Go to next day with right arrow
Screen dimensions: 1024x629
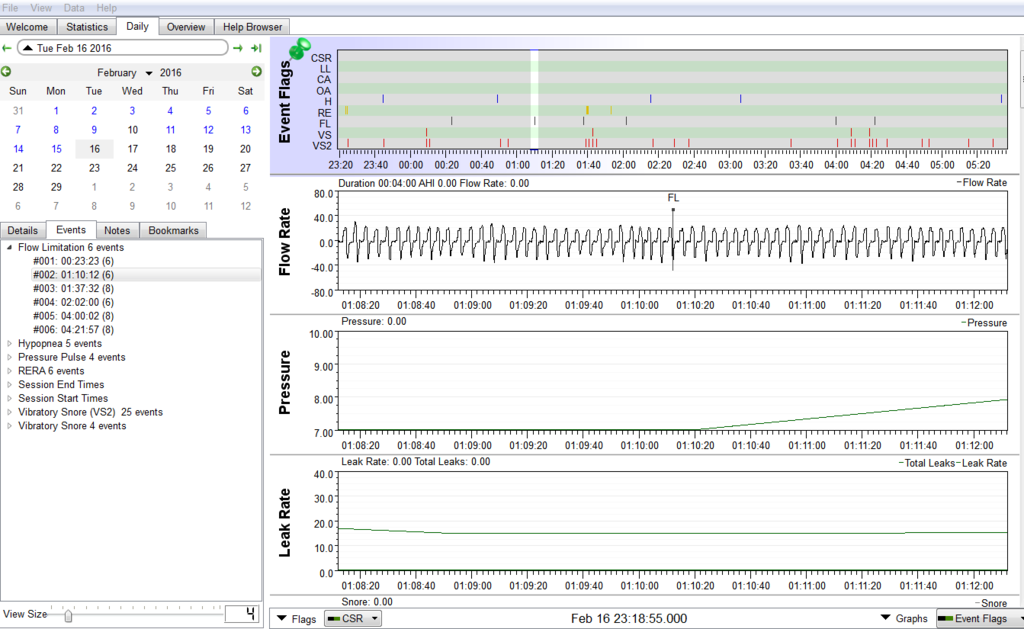click(238, 48)
